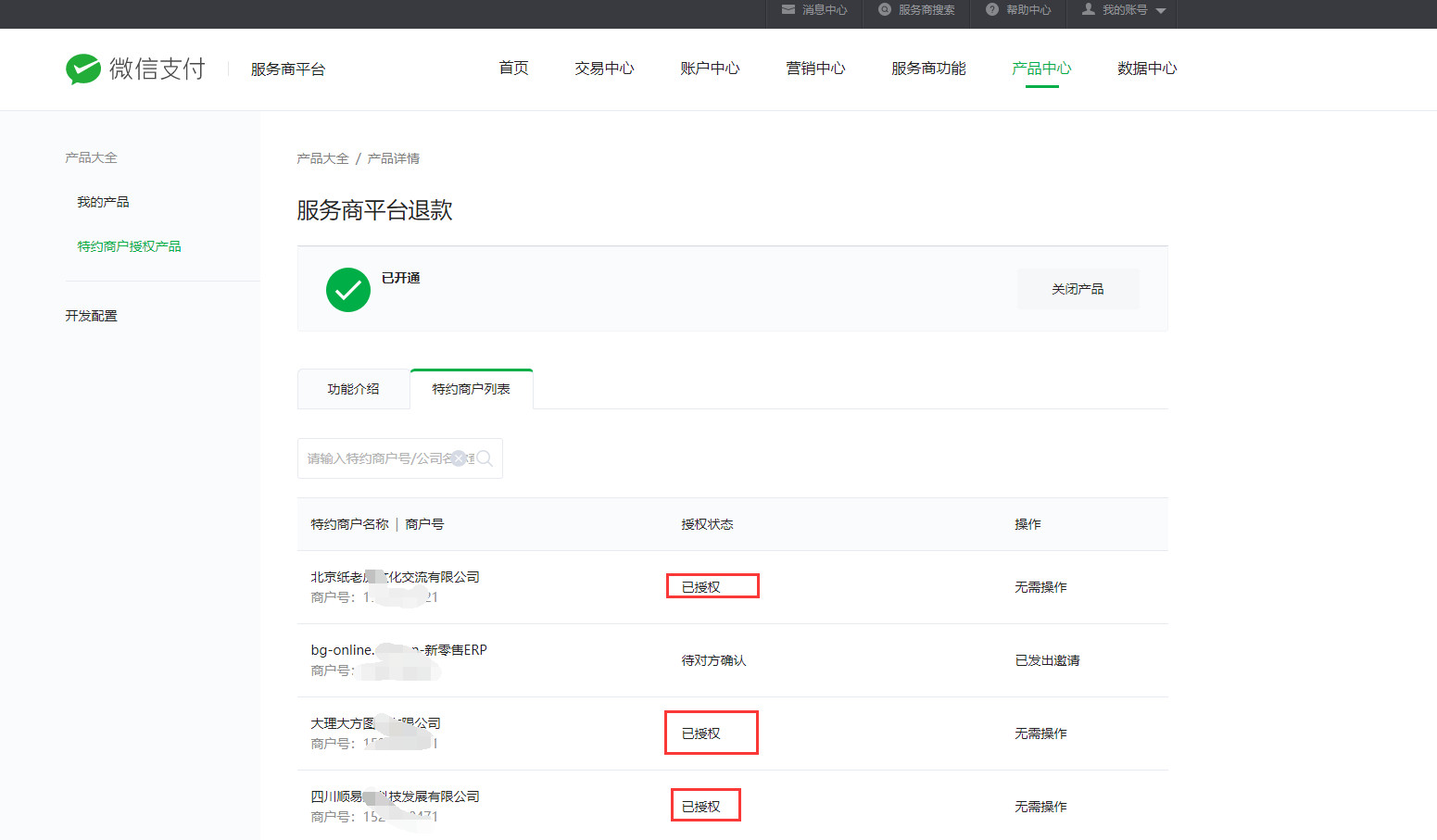Click the 操作 column header
Image resolution: width=1437 pixels, height=840 pixels.
click(1027, 524)
